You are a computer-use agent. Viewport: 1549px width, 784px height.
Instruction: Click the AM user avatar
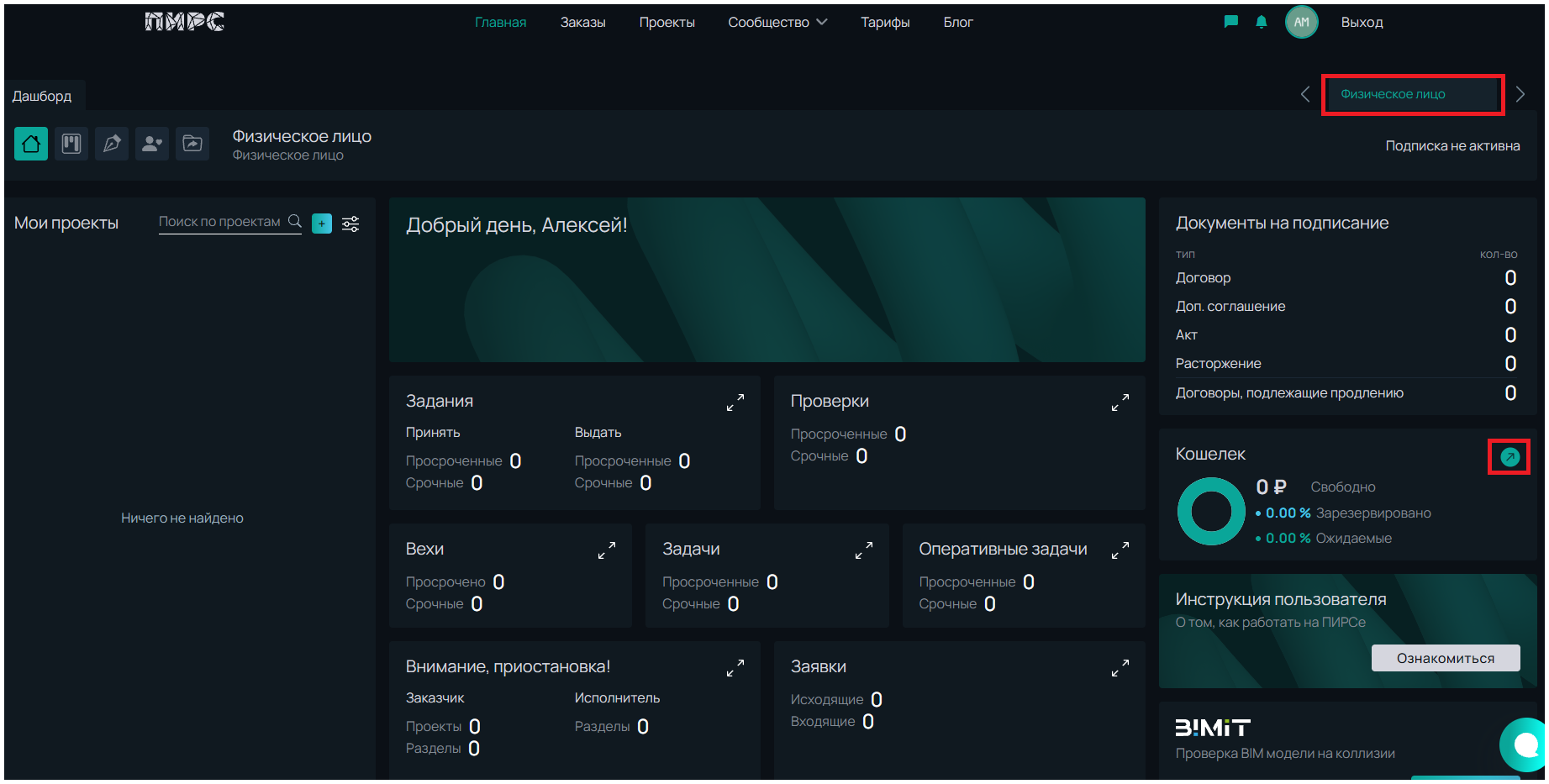[1301, 22]
